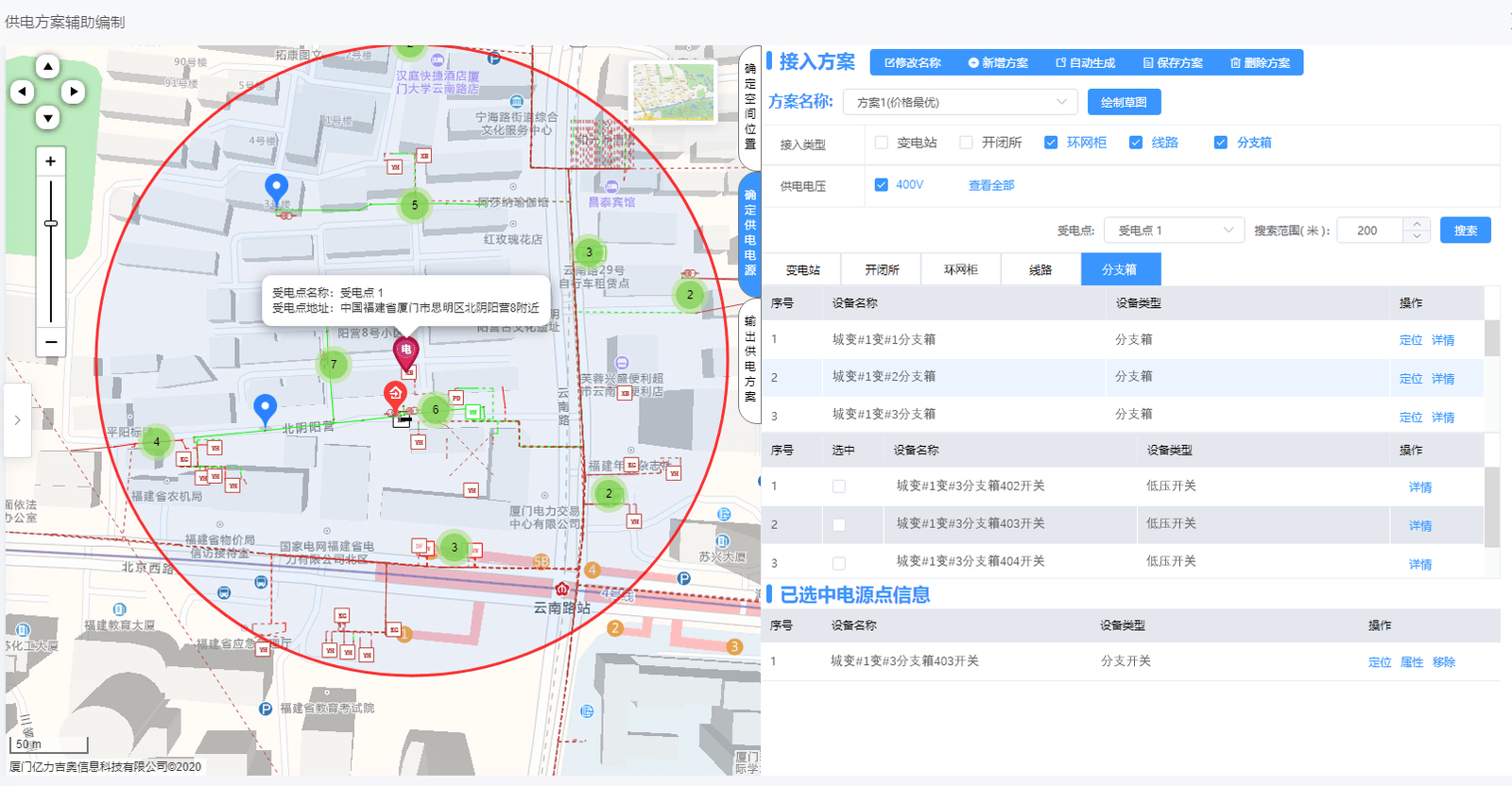
Task: Open the 方案名称 dropdown
Action: [x=961, y=102]
